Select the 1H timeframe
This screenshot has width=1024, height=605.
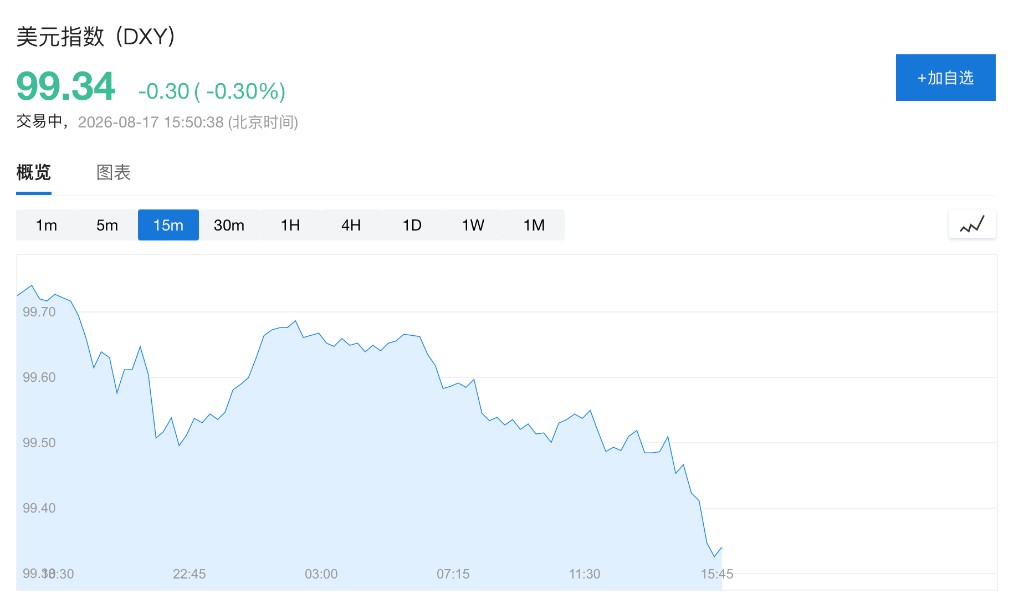coord(290,225)
